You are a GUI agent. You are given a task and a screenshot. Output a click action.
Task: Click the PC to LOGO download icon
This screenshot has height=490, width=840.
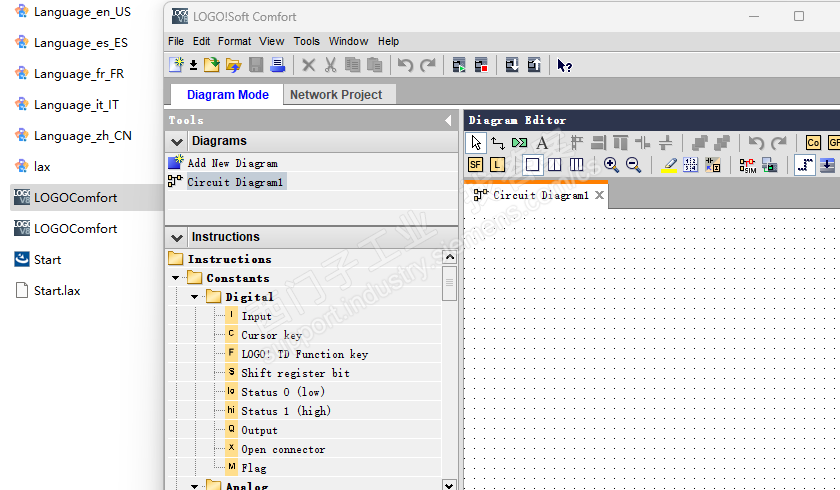coord(512,65)
